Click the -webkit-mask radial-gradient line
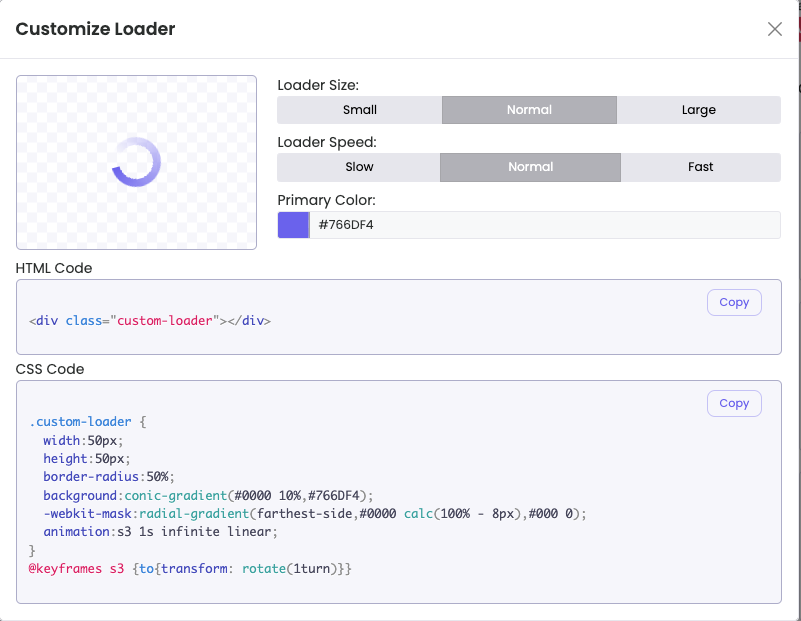Image resolution: width=801 pixels, height=621 pixels. pyautogui.click(x=315, y=513)
